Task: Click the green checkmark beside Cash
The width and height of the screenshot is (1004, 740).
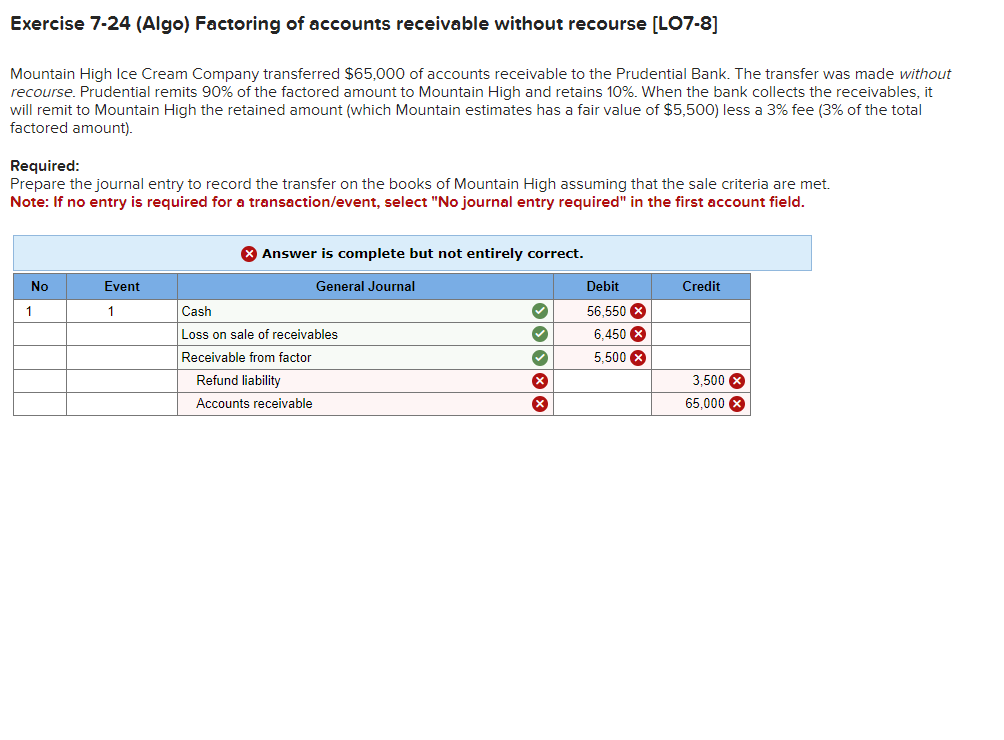Action: click(x=540, y=311)
